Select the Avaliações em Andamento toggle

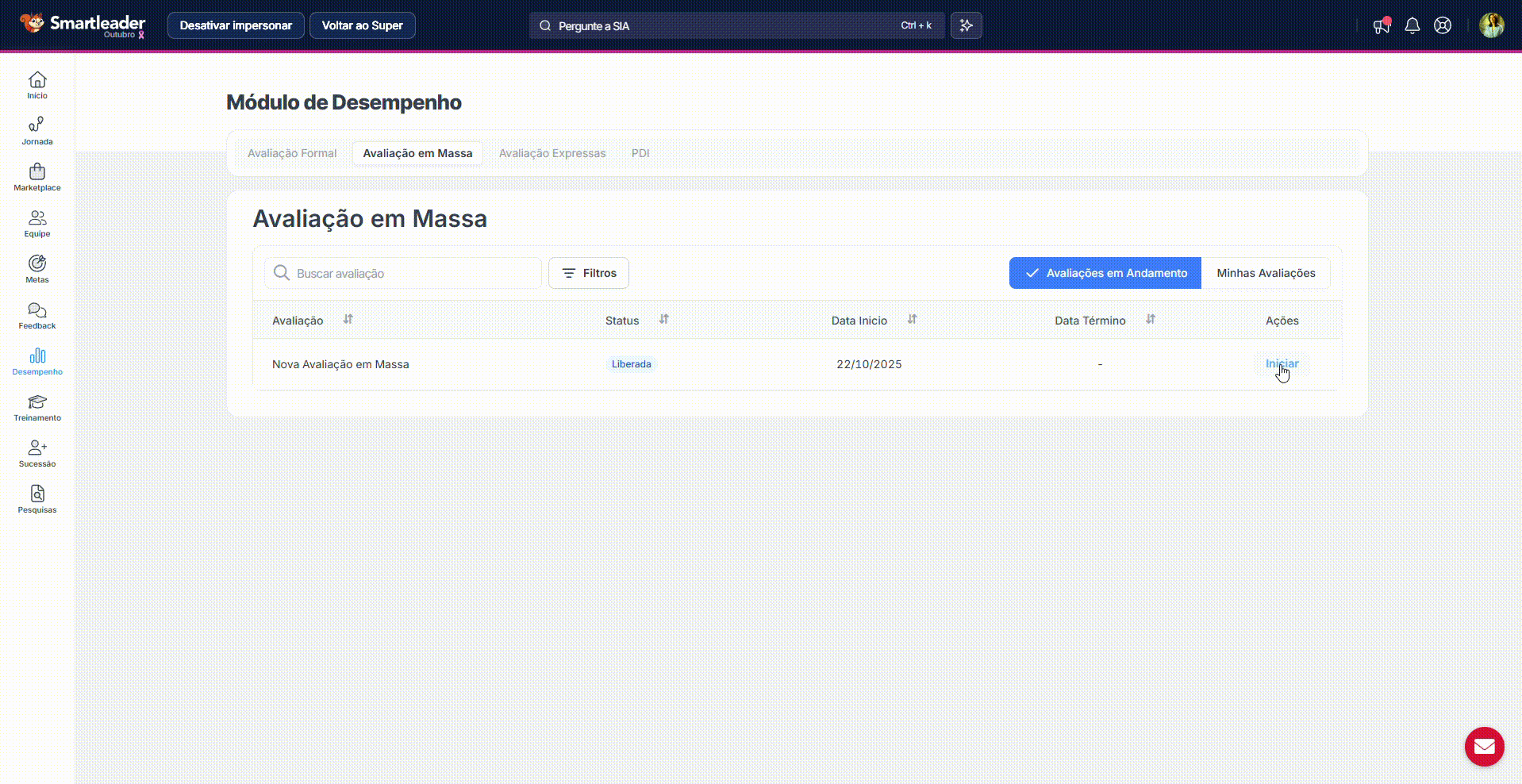(1105, 273)
